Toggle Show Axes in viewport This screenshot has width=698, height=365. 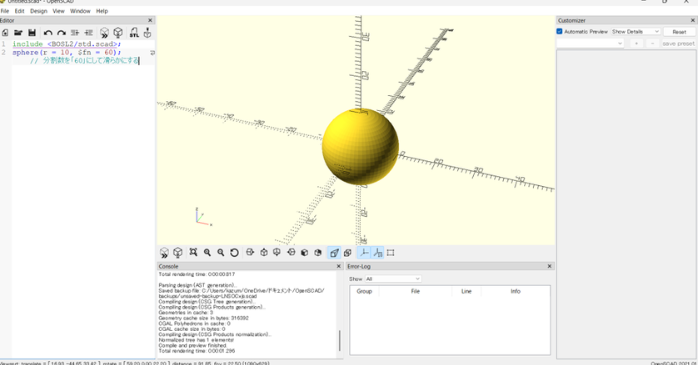pos(364,253)
